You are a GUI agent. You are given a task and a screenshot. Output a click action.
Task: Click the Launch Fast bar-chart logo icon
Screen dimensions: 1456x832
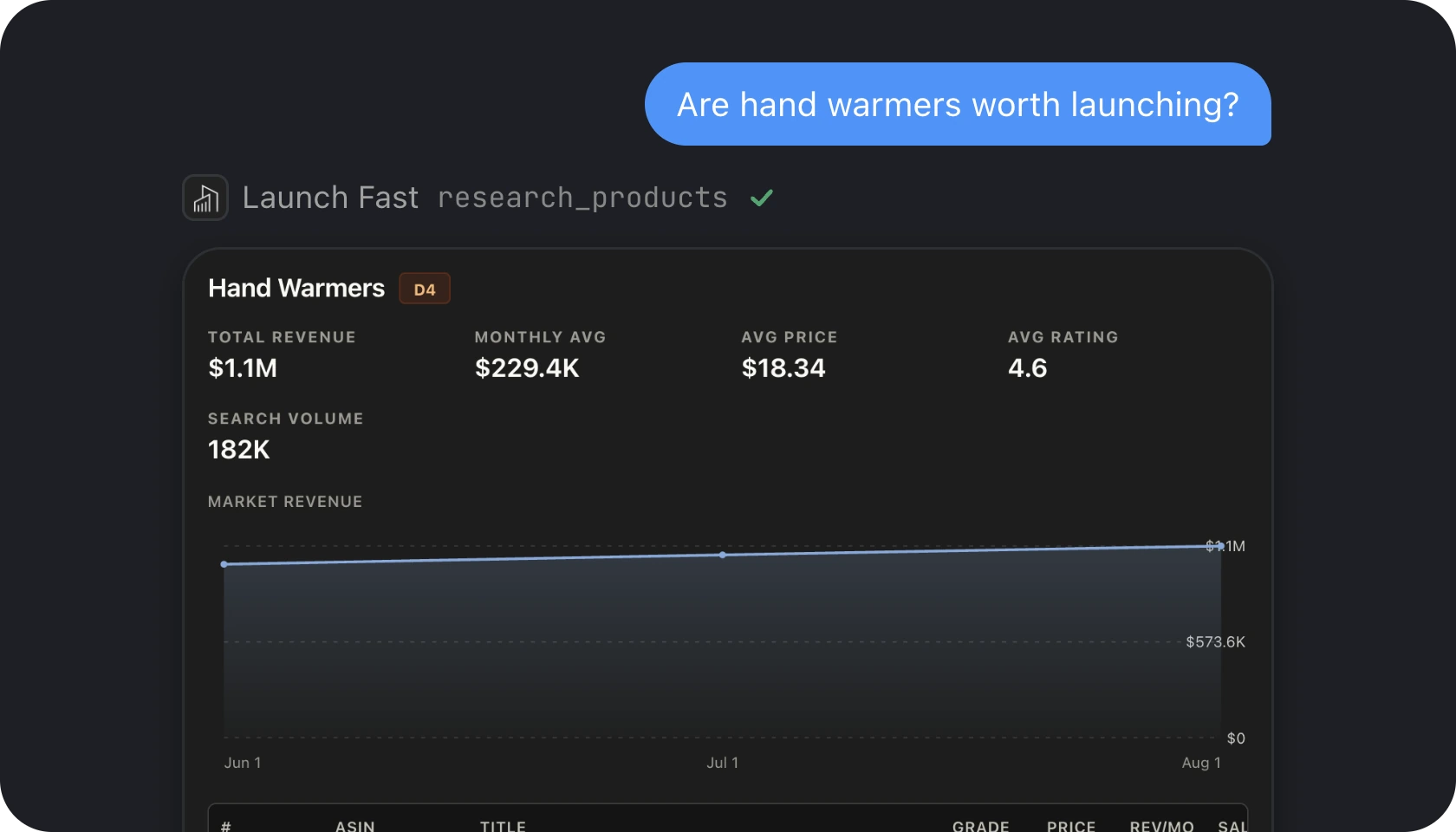205,198
